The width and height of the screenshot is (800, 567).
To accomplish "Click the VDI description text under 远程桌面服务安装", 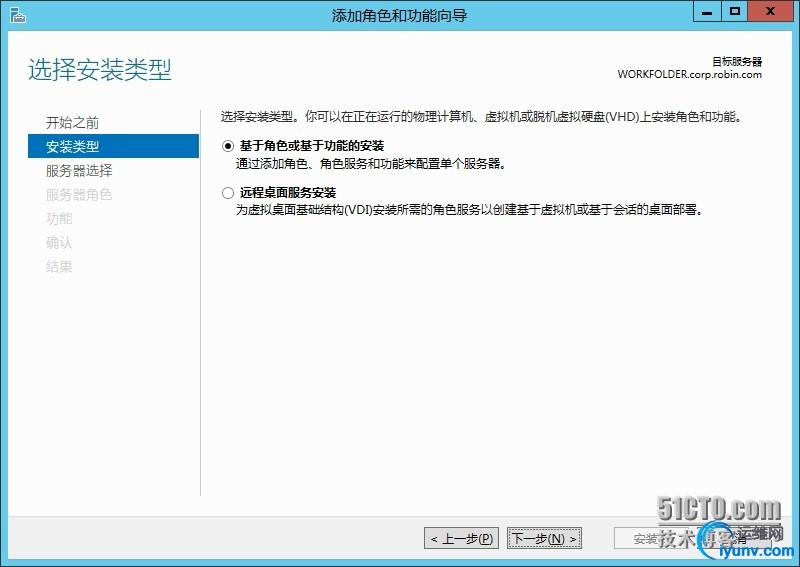I will (469, 210).
